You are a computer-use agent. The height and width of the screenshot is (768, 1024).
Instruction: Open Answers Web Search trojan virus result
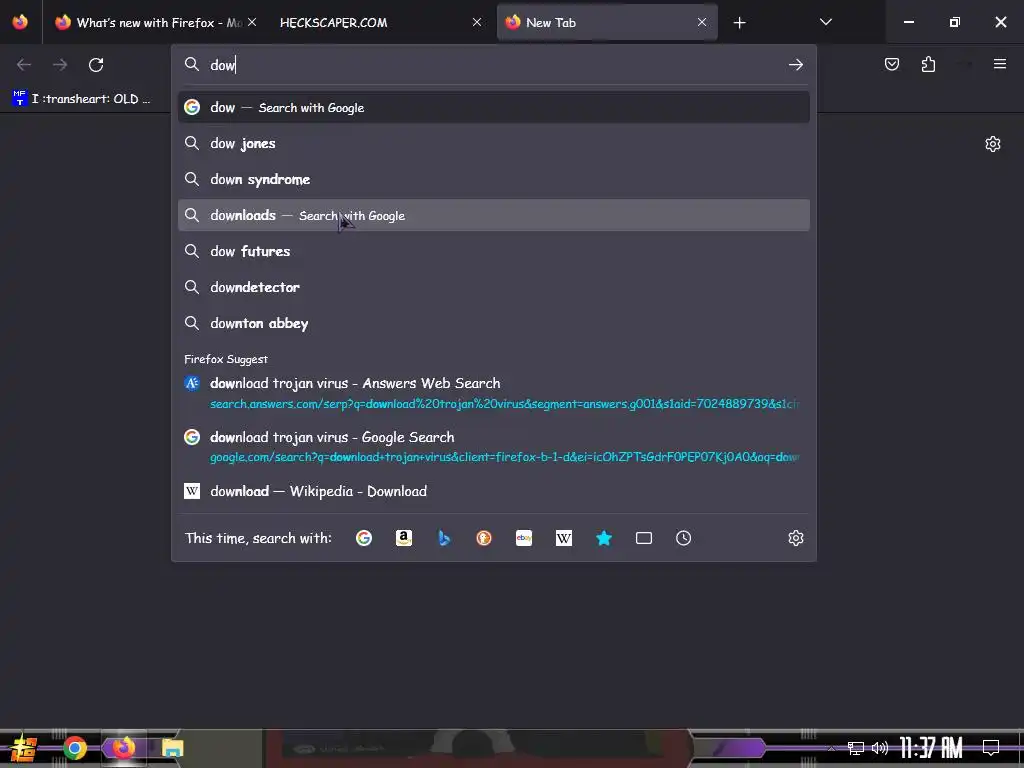click(x=494, y=393)
